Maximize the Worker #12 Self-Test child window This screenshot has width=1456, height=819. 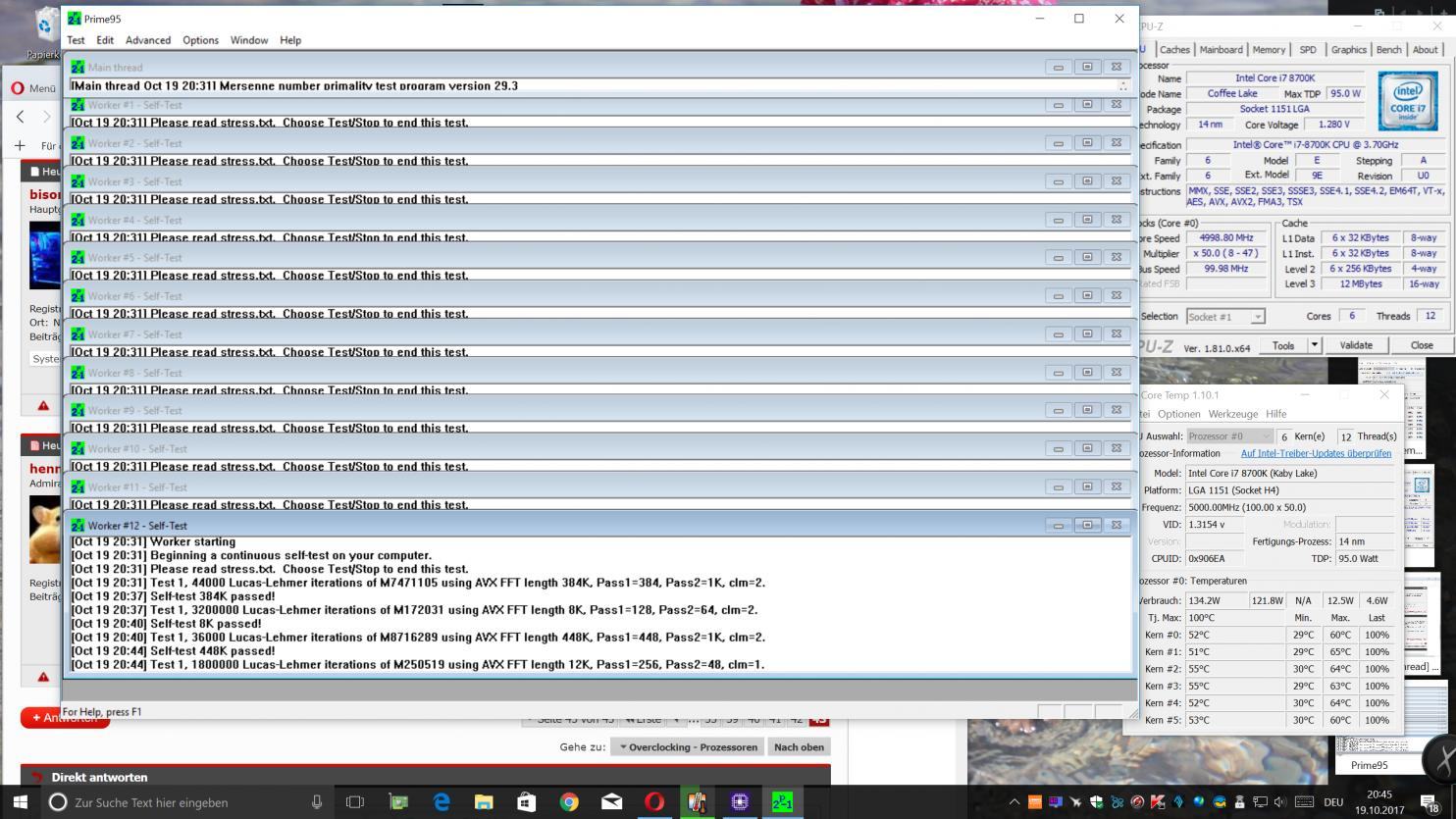click(x=1087, y=525)
